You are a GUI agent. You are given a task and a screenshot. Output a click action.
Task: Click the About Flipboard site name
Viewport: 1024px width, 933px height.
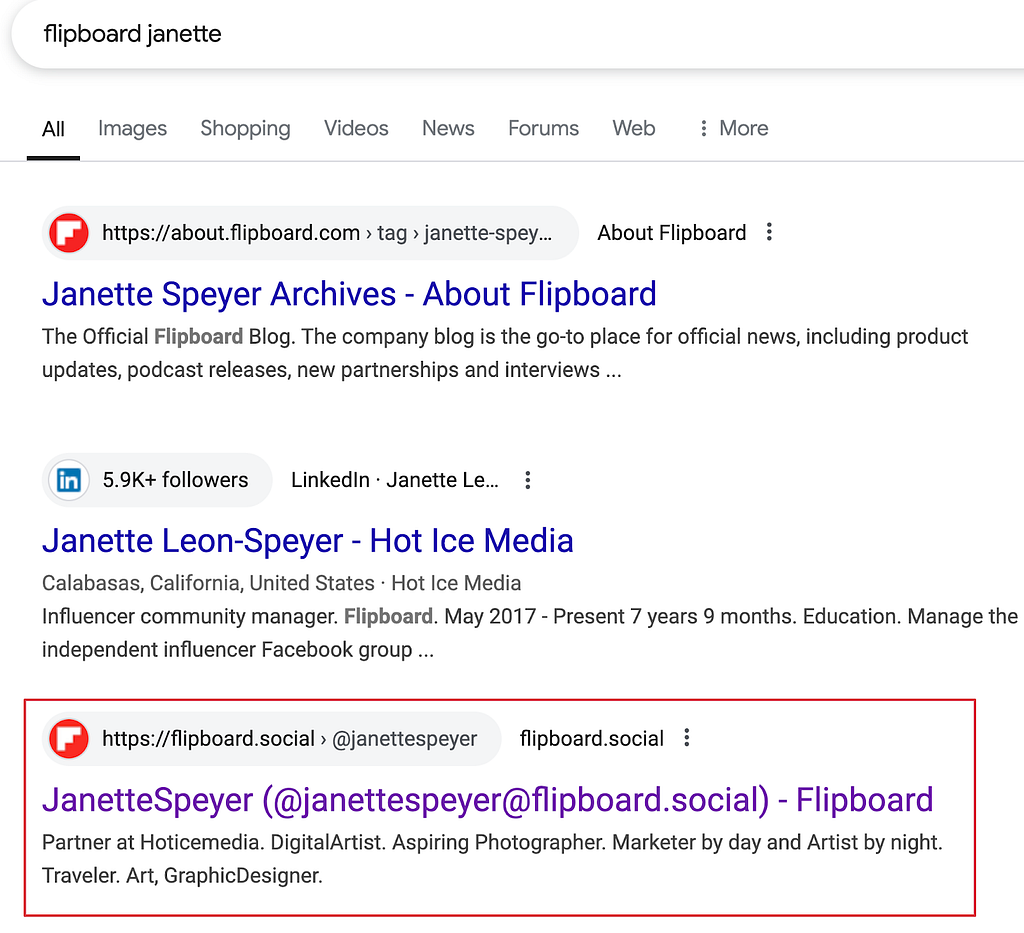[671, 233]
